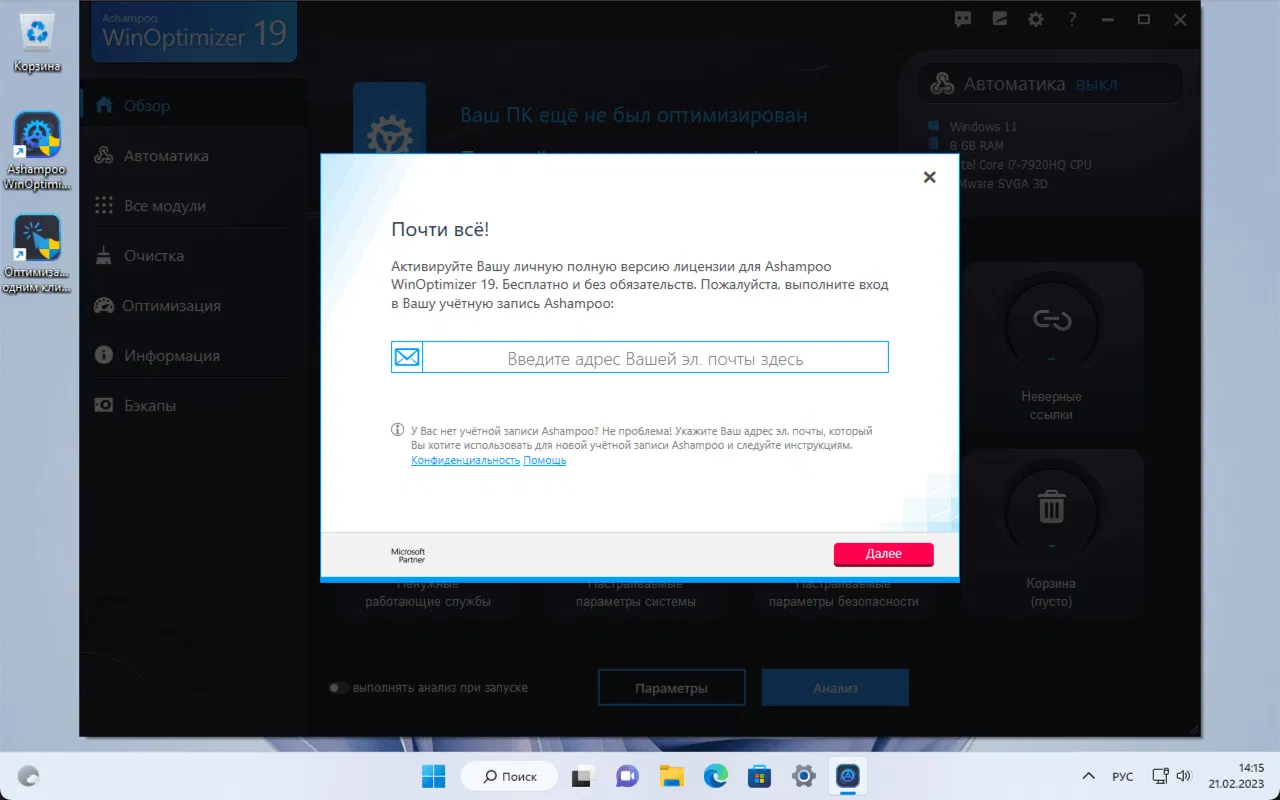Open File Explorer from the taskbar
The width and height of the screenshot is (1280, 800).
(671, 776)
